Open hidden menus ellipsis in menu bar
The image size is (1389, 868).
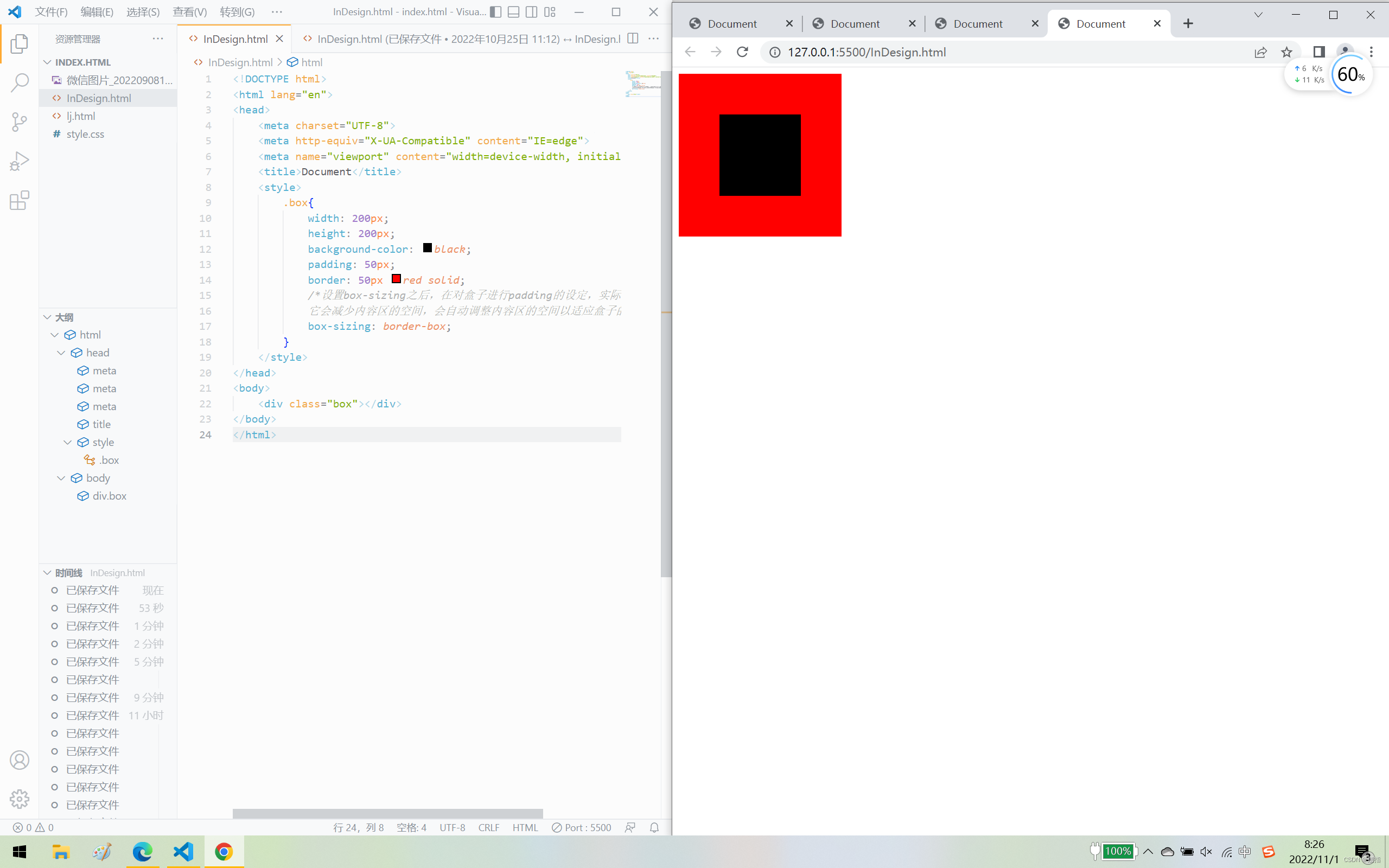click(x=277, y=12)
